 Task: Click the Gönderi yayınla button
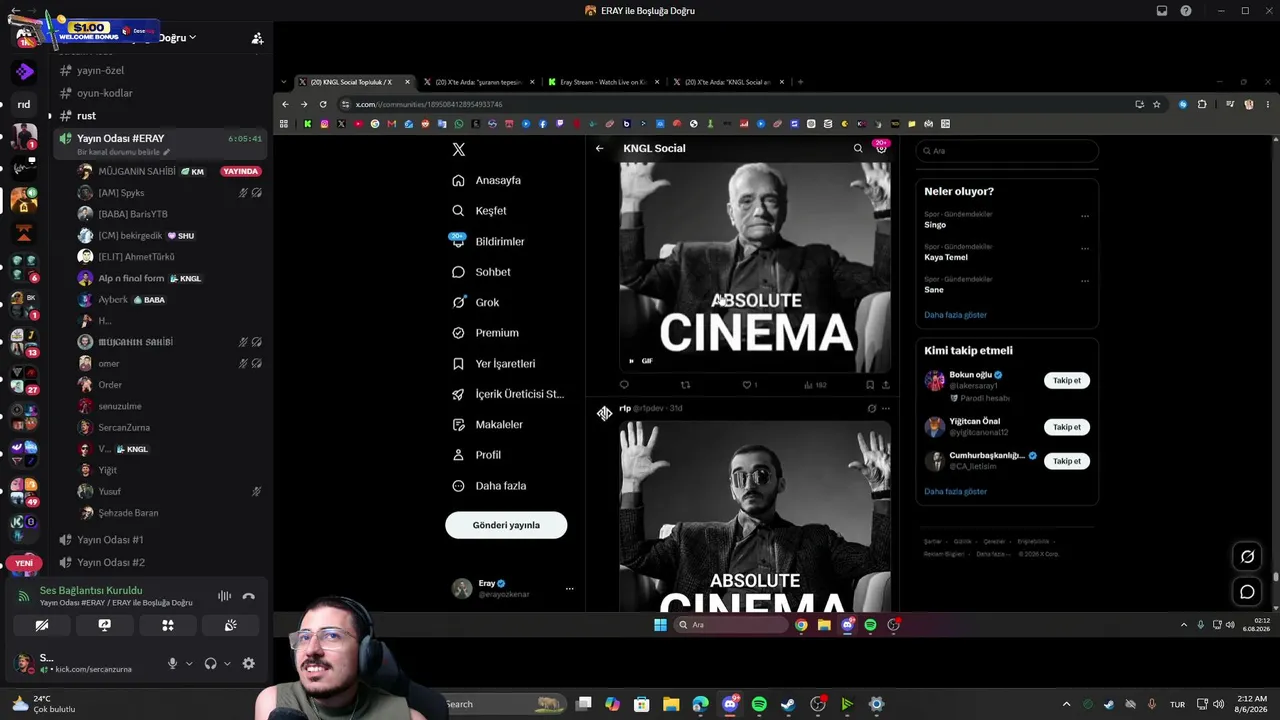(506, 525)
